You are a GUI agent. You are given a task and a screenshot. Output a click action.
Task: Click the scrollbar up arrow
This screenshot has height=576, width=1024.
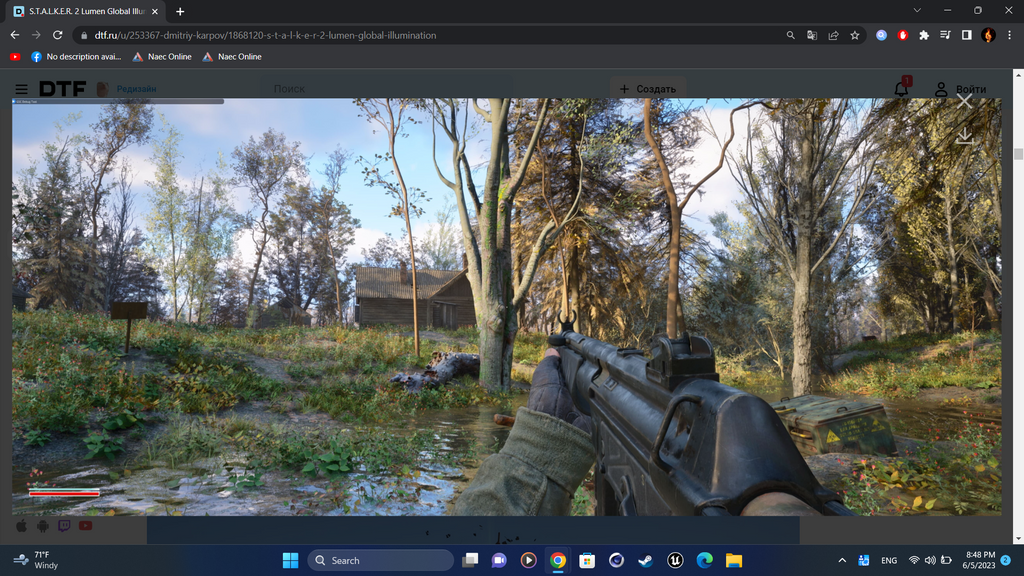click(x=1018, y=75)
